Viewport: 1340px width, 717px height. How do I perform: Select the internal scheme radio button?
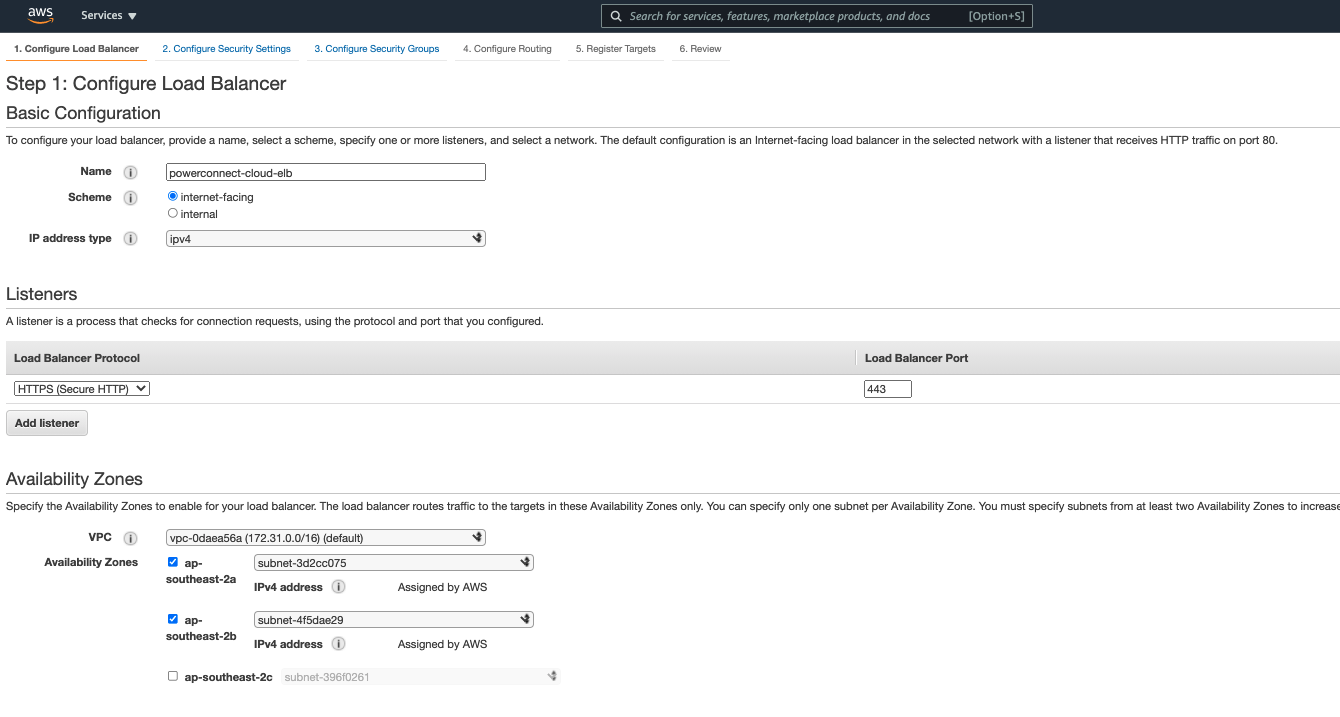pyautogui.click(x=173, y=213)
